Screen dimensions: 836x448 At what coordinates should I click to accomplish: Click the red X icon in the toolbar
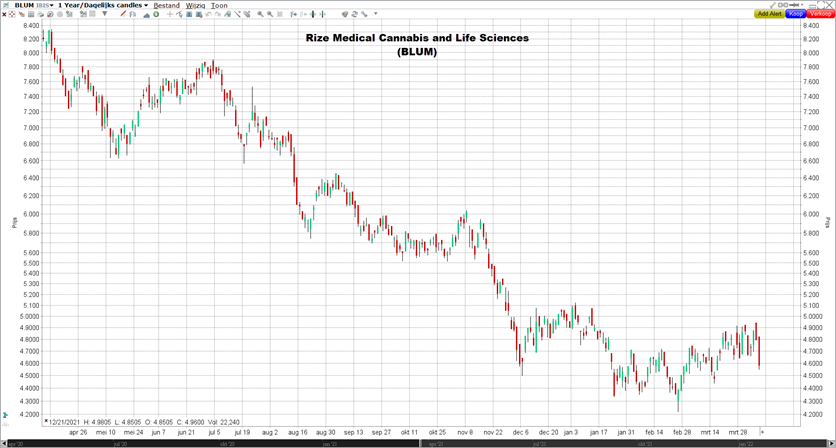coord(4,14)
